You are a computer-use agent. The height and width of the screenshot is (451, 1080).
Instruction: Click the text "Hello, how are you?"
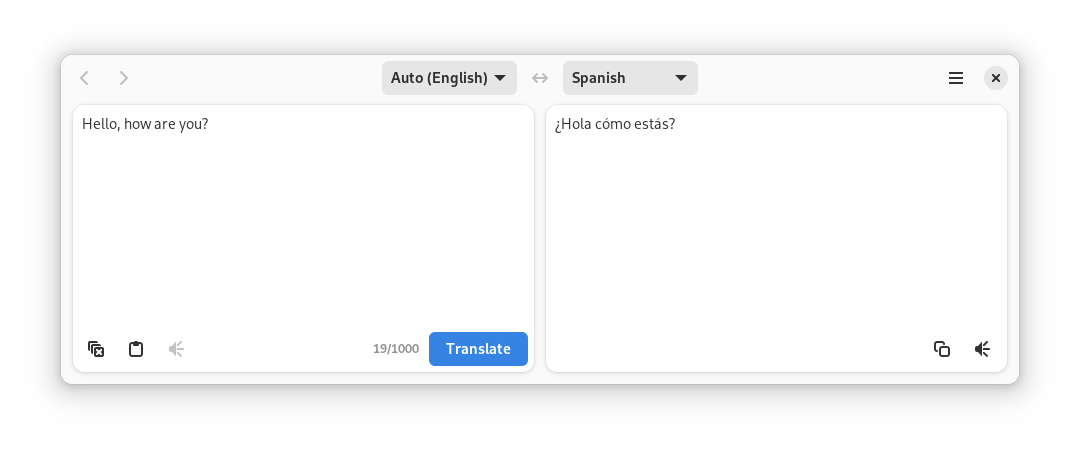145,124
